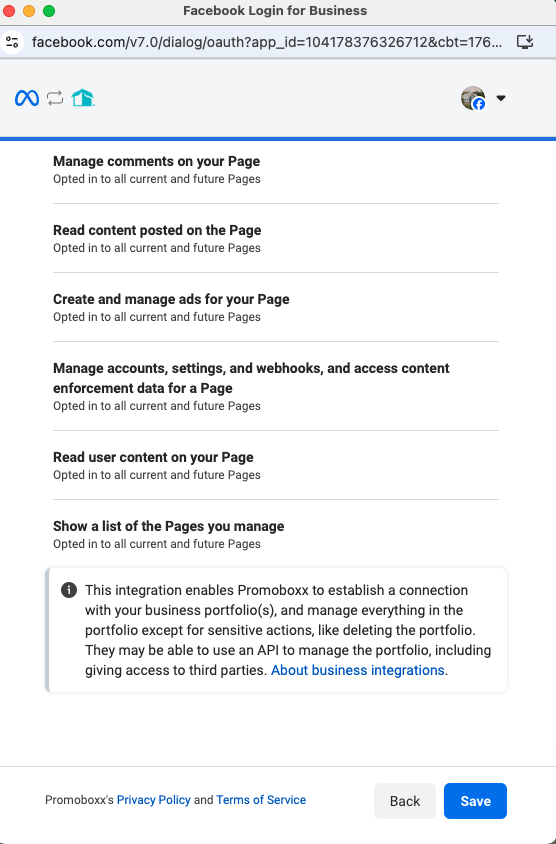Click the site settings icon in address bar
This screenshot has height=844, width=556.
tap(12, 42)
